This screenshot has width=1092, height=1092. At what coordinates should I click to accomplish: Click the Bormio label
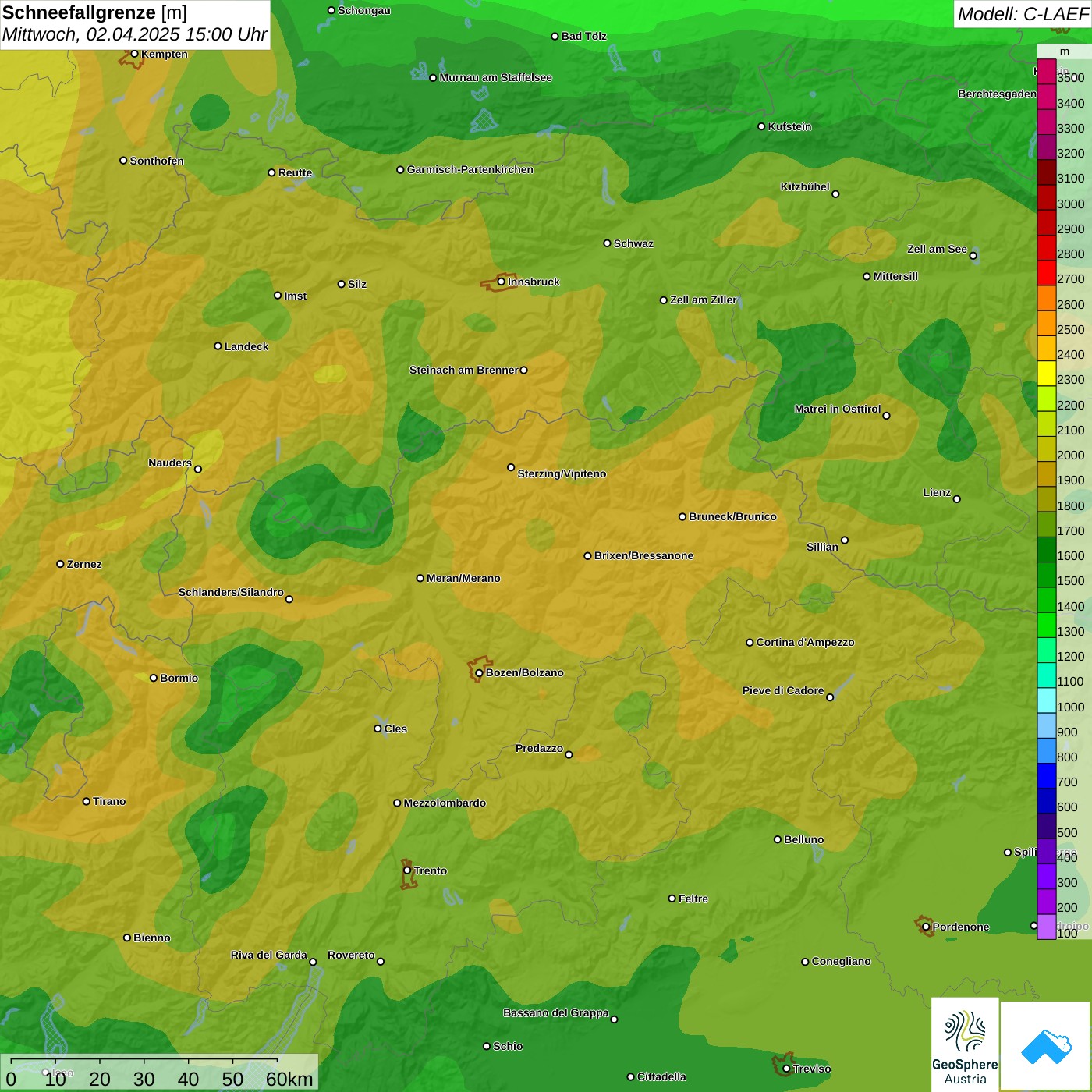[179, 678]
